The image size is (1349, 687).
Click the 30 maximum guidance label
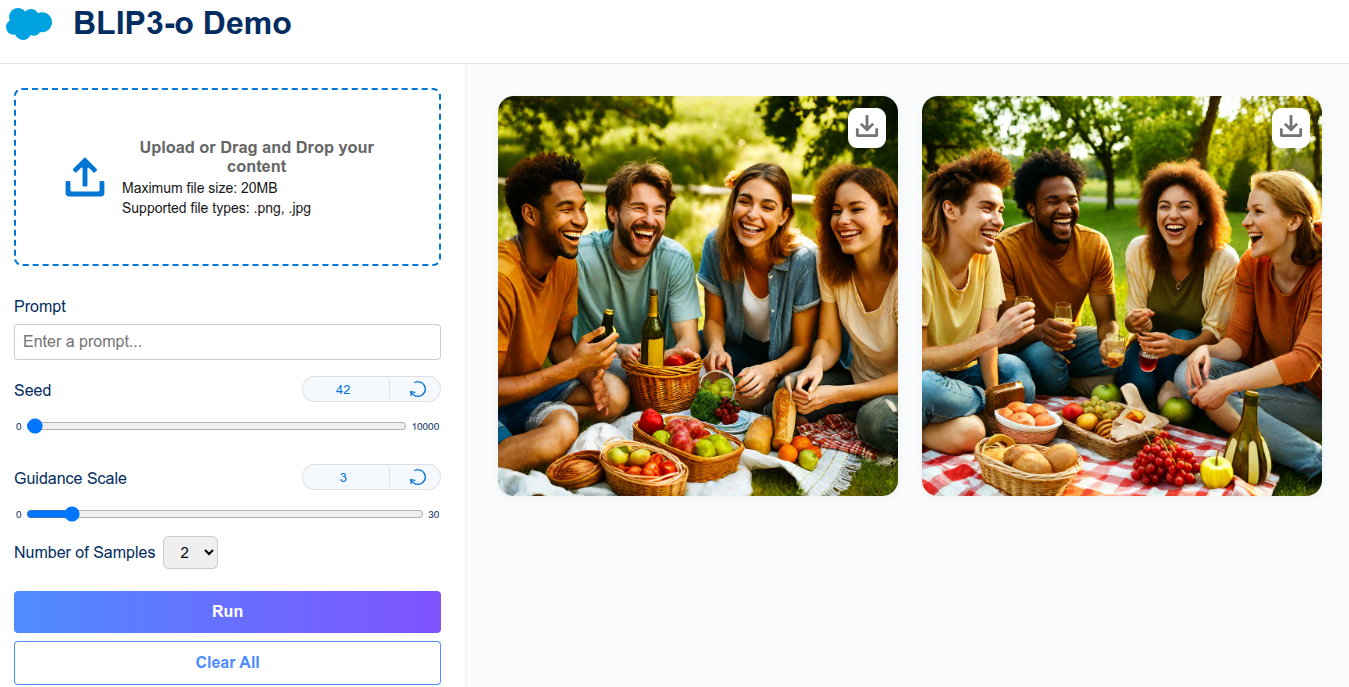(433, 514)
